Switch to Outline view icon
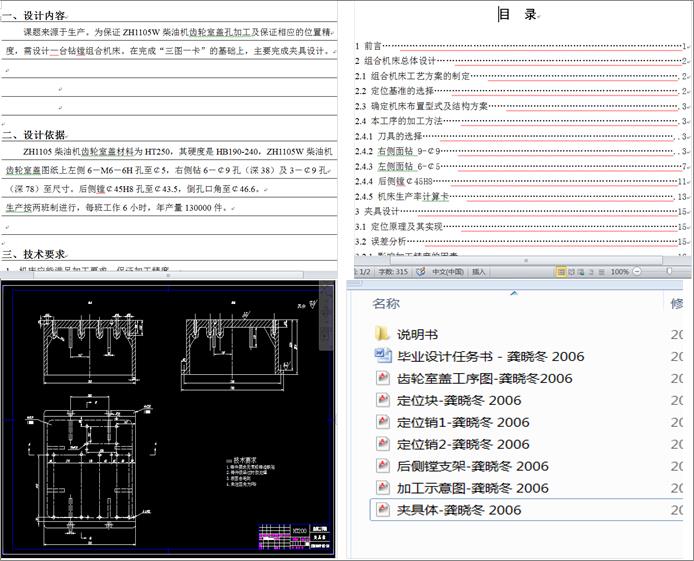The height and width of the screenshot is (561, 694). point(591,272)
